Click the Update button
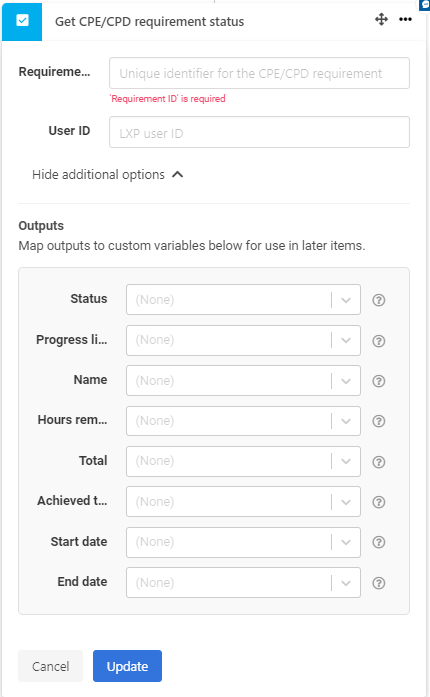 127,666
